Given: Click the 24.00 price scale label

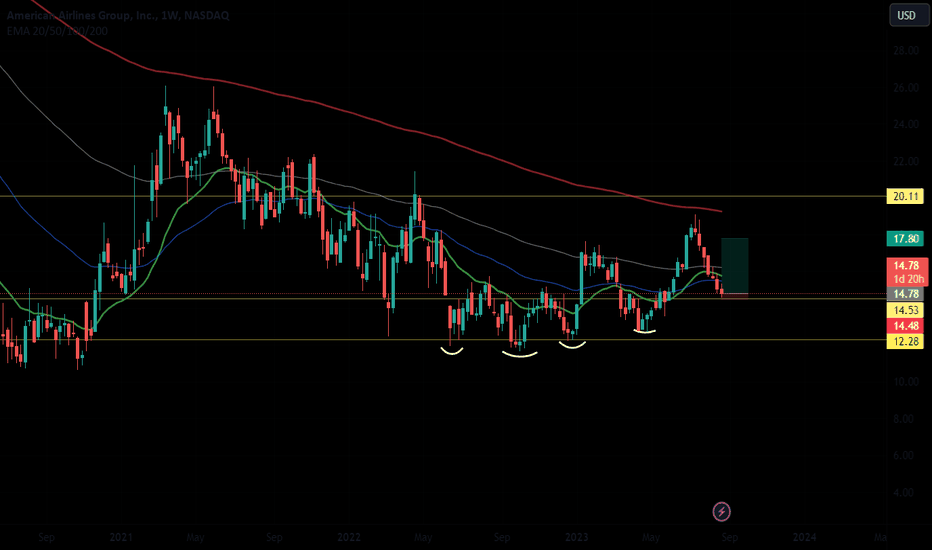Looking at the screenshot, I should point(906,125).
